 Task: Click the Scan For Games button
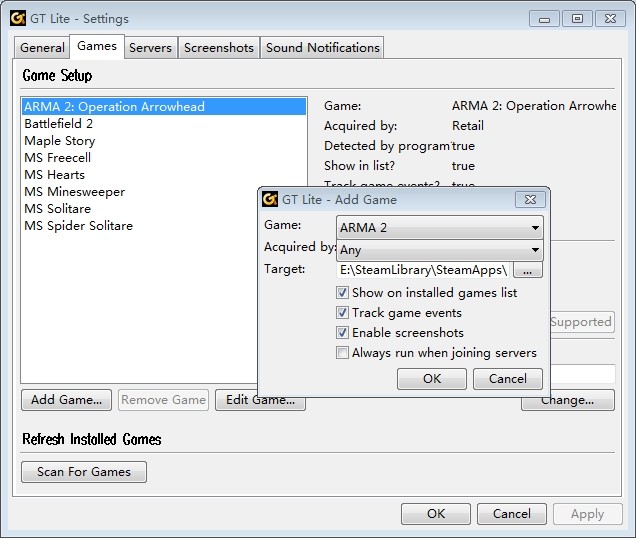pos(84,472)
